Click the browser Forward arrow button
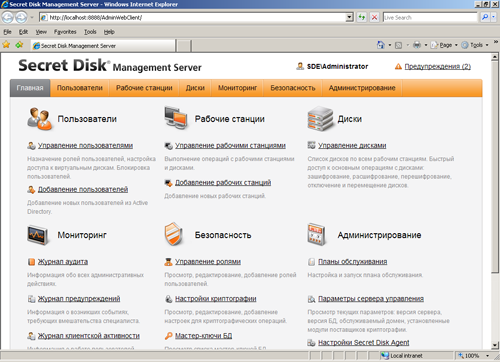The height and width of the screenshot is (362, 500). coord(21,17)
